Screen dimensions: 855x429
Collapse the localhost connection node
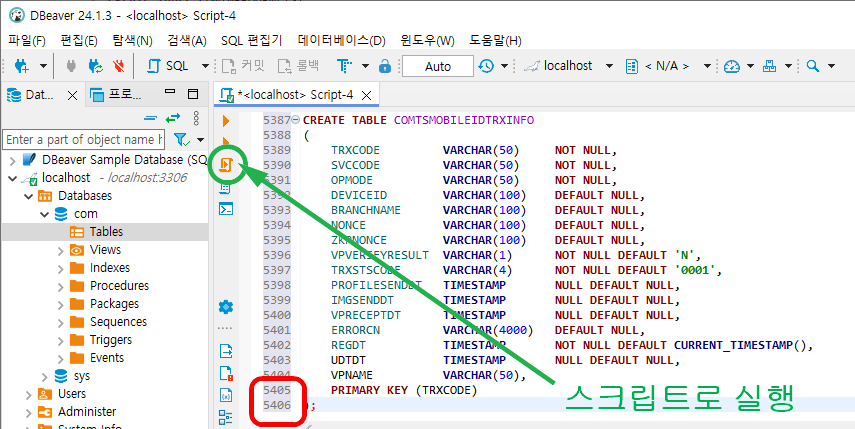pyautogui.click(x=13, y=178)
